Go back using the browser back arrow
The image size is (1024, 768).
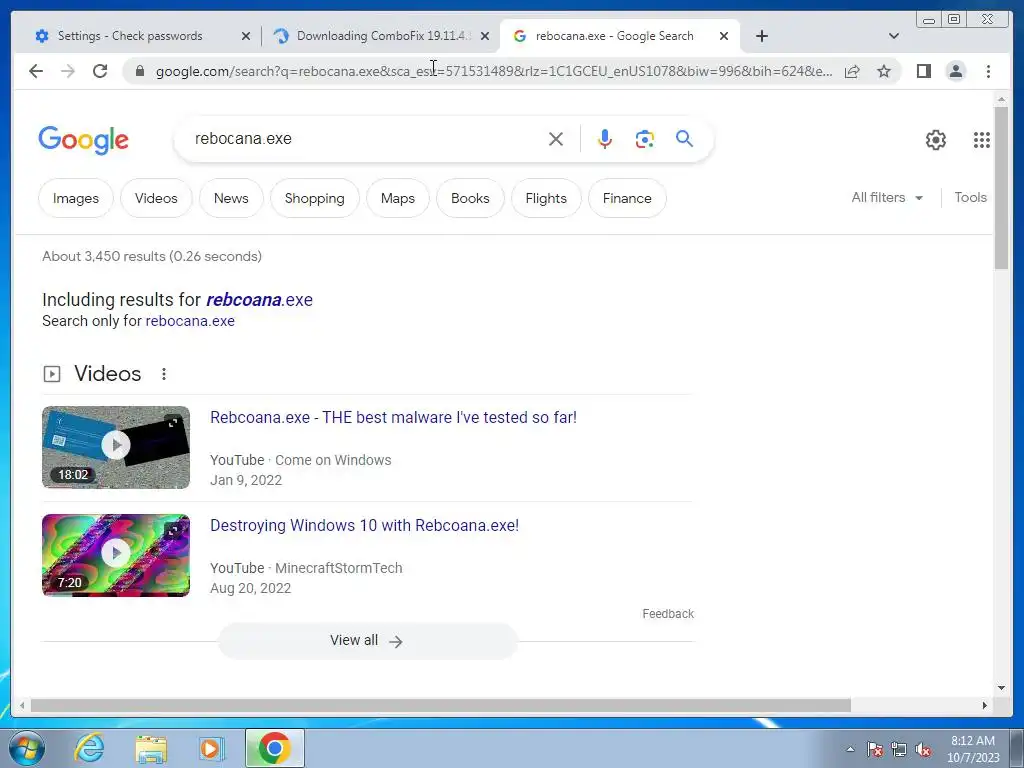pyautogui.click(x=36, y=71)
